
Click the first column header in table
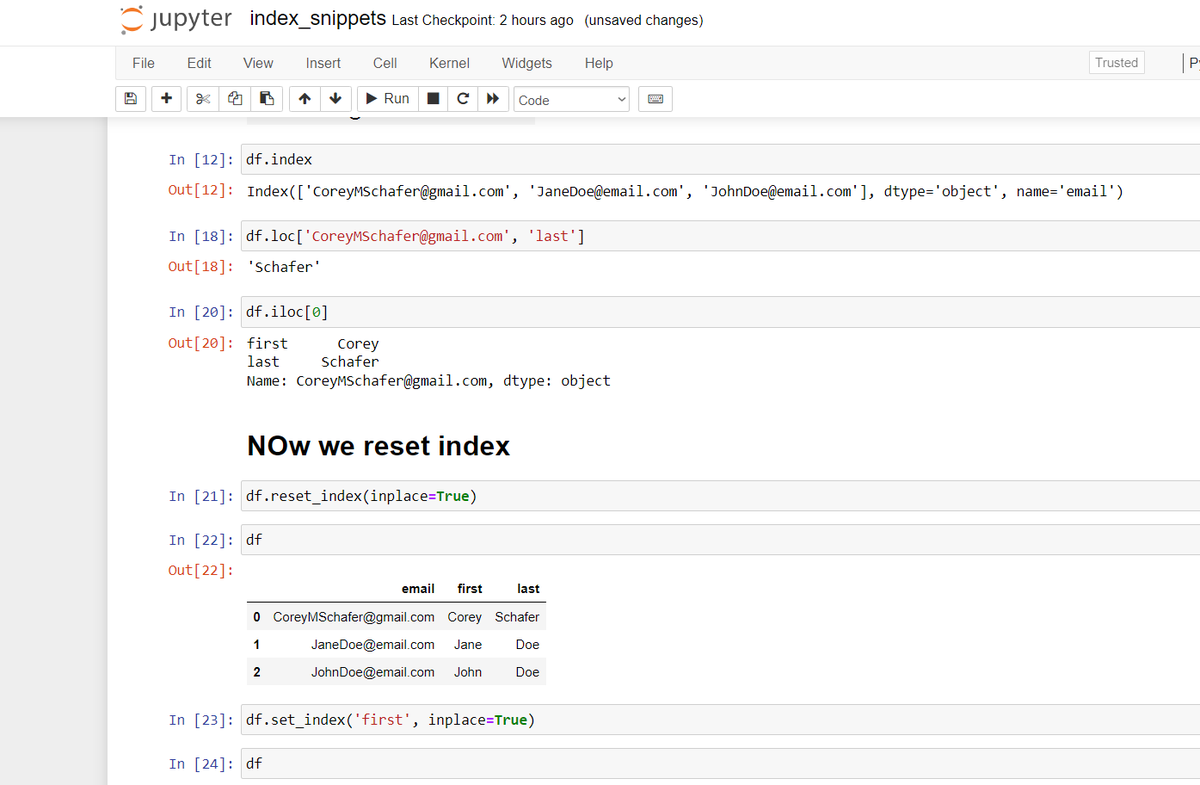tap(469, 589)
